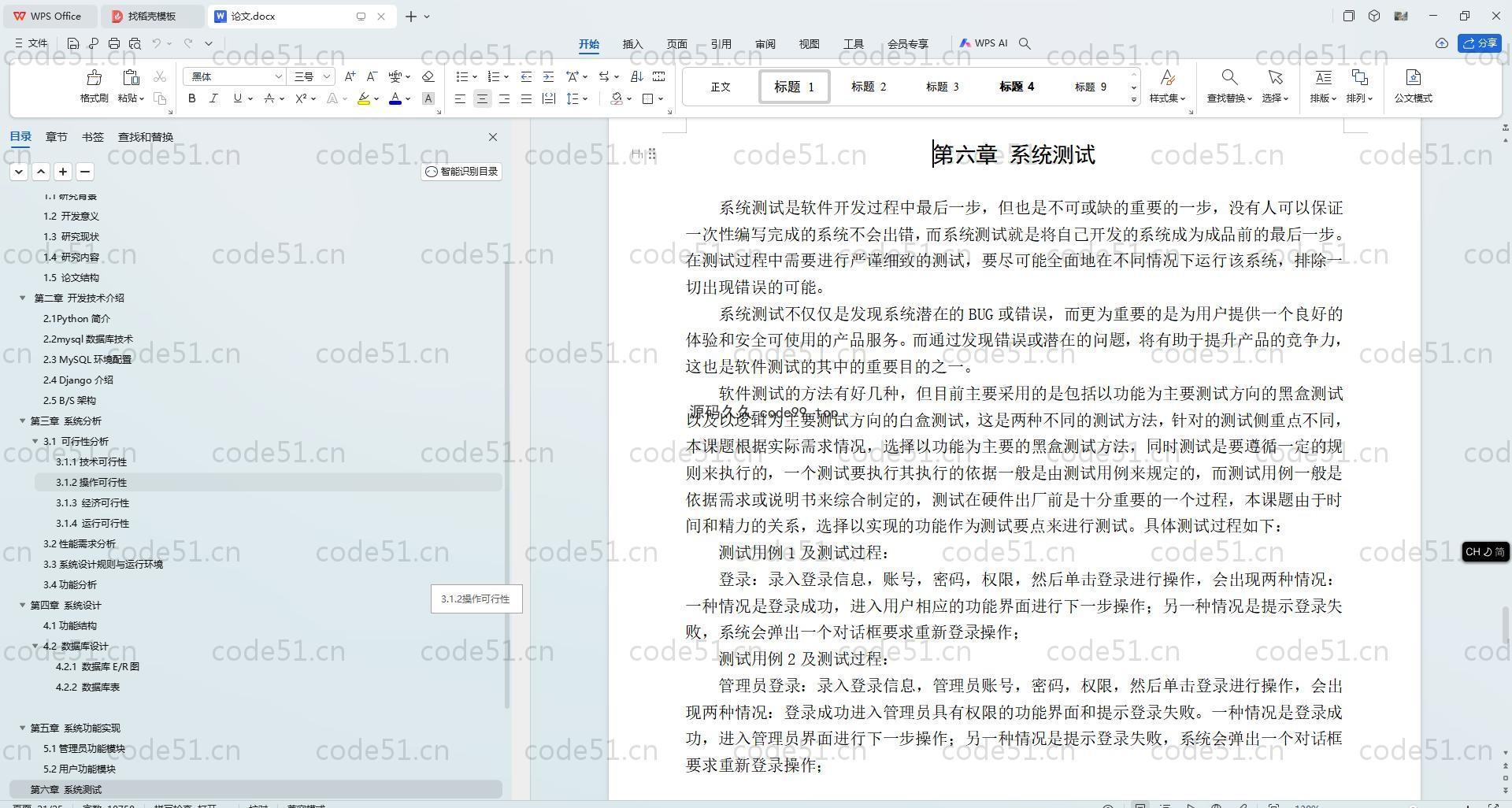Open the Style Set icon

1167,77
